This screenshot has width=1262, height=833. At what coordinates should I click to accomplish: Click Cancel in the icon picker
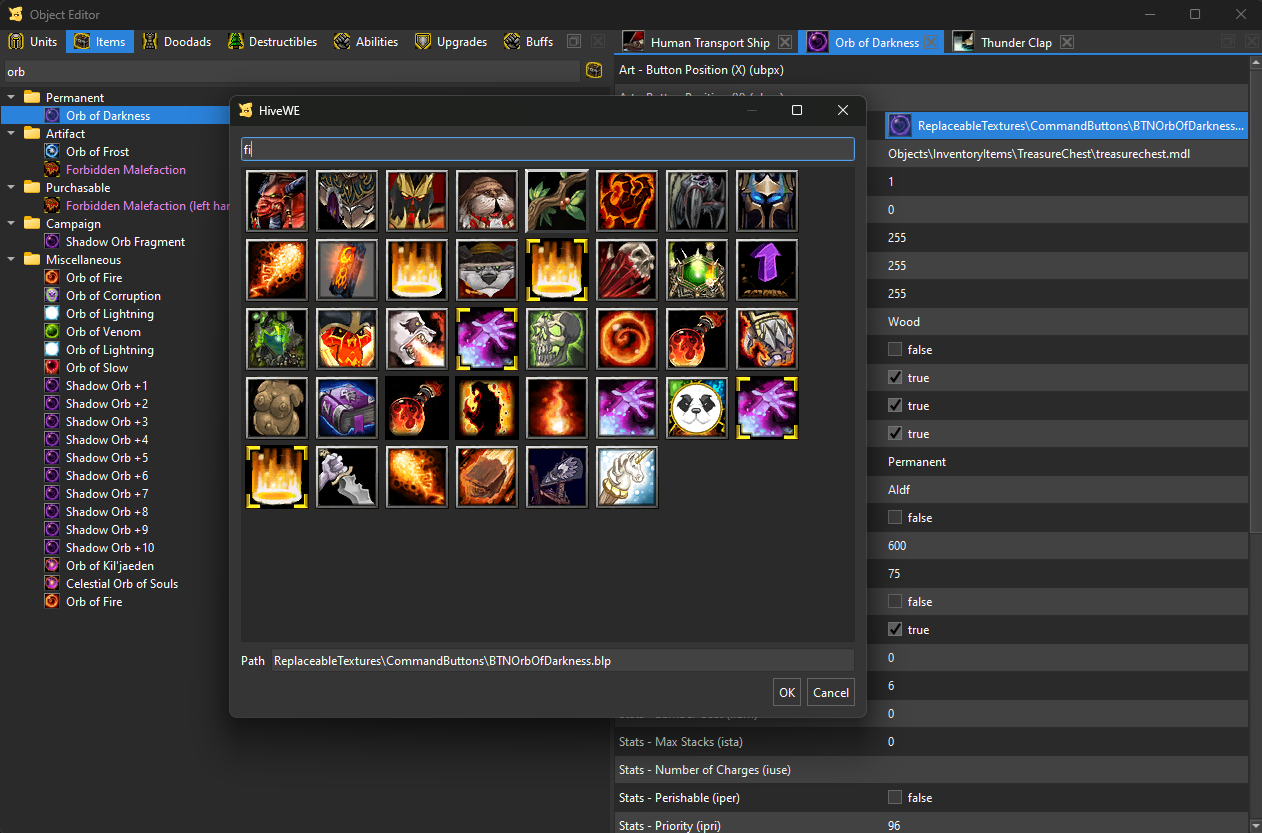pos(831,692)
